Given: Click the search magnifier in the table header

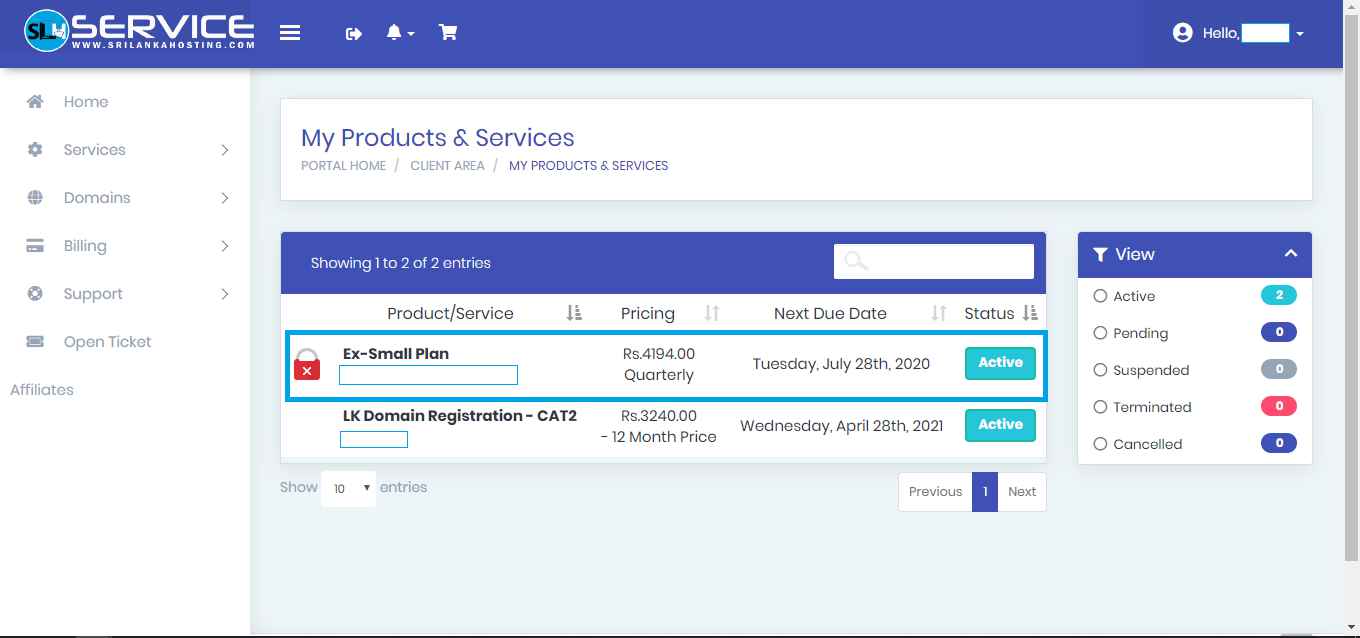Looking at the screenshot, I should click(854, 261).
